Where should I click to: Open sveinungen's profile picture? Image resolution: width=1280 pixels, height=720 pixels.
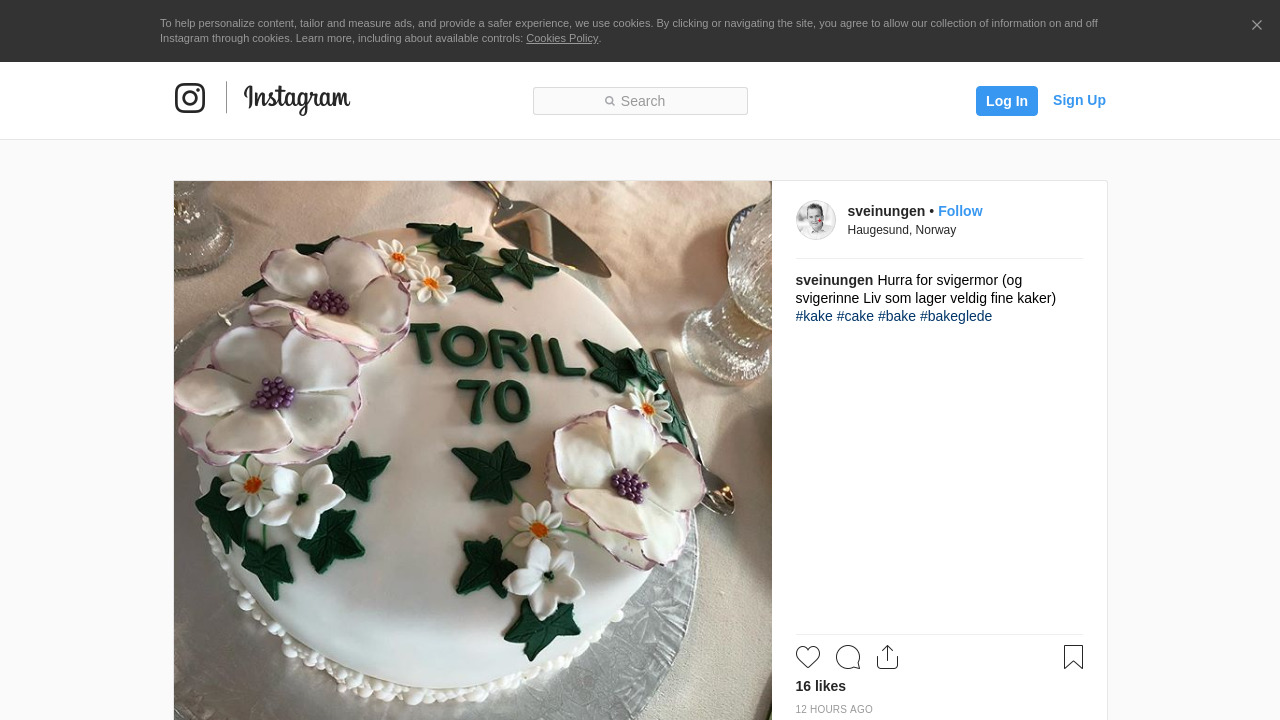[x=816, y=220]
